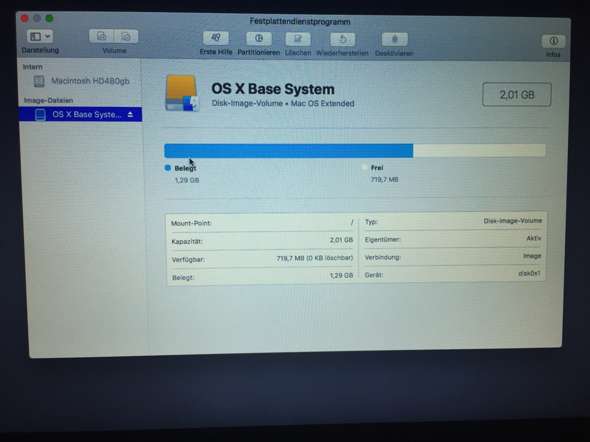Click the Gerät disk0s1 value

[529, 273]
